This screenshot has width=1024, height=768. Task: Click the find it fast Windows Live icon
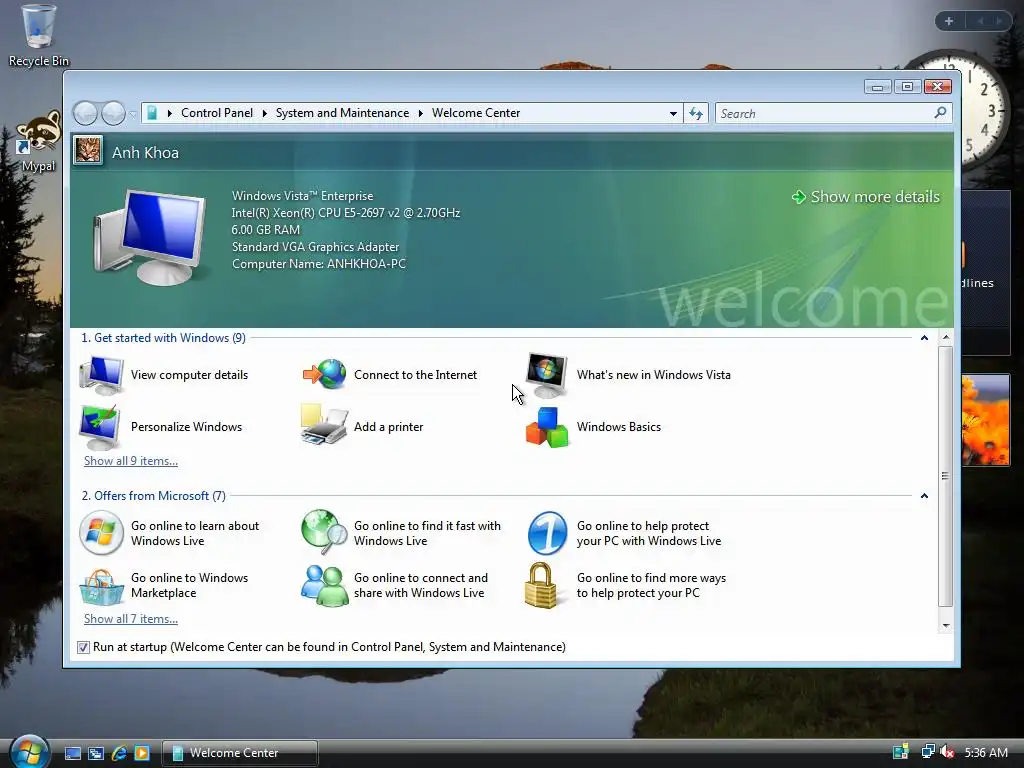tap(324, 532)
